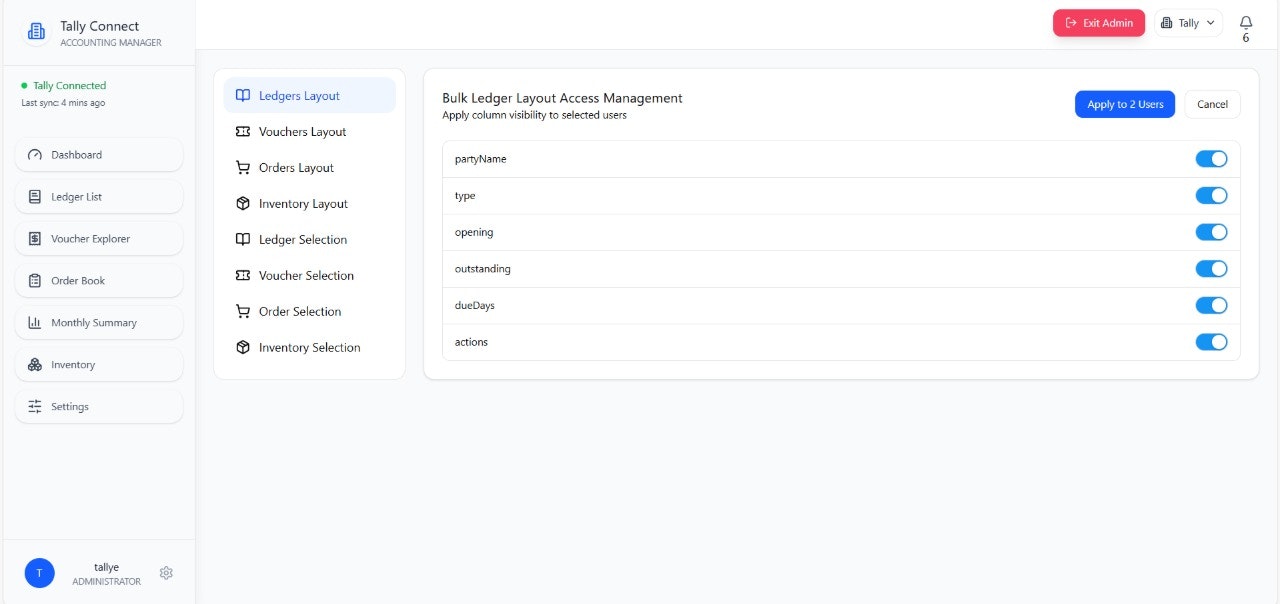Disable the opening column switch

(x=1211, y=232)
